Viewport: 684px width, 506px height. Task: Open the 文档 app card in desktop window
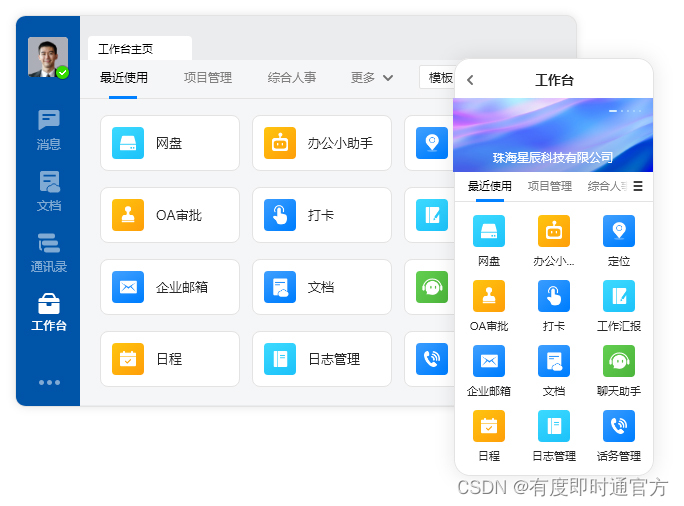tap(321, 287)
